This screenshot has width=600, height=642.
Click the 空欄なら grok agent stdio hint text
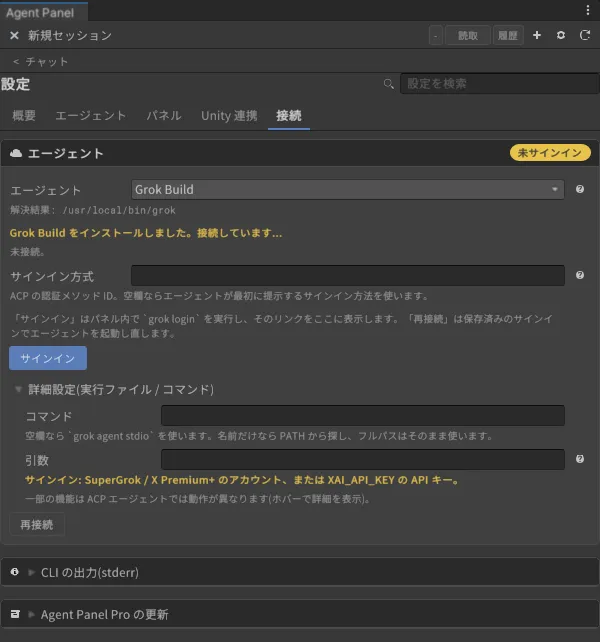[259, 436]
